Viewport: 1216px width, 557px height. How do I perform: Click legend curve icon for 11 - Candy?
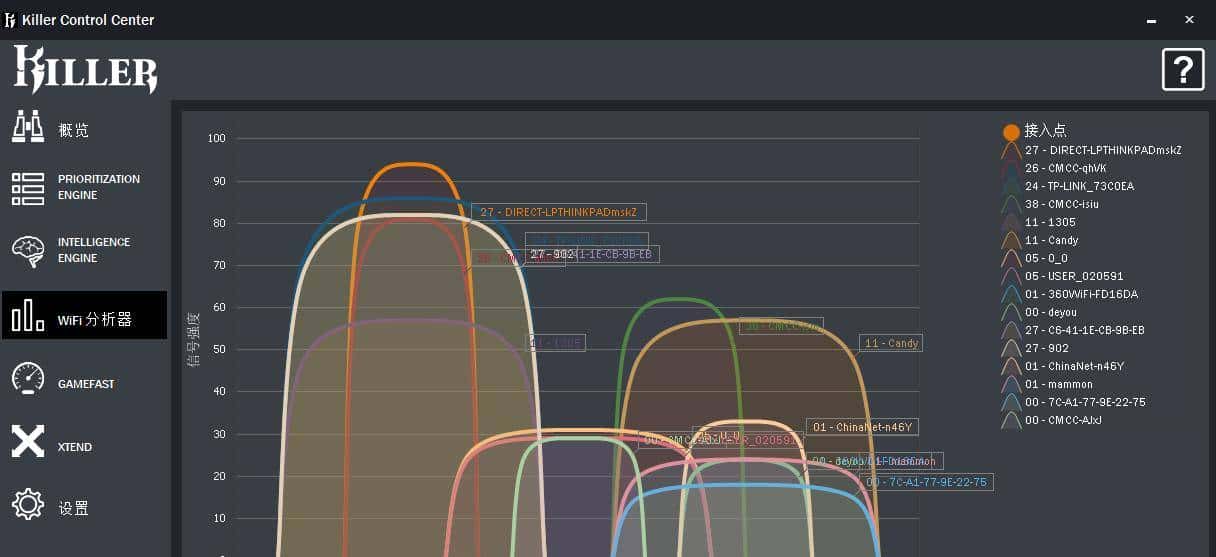coord(1011,240)
